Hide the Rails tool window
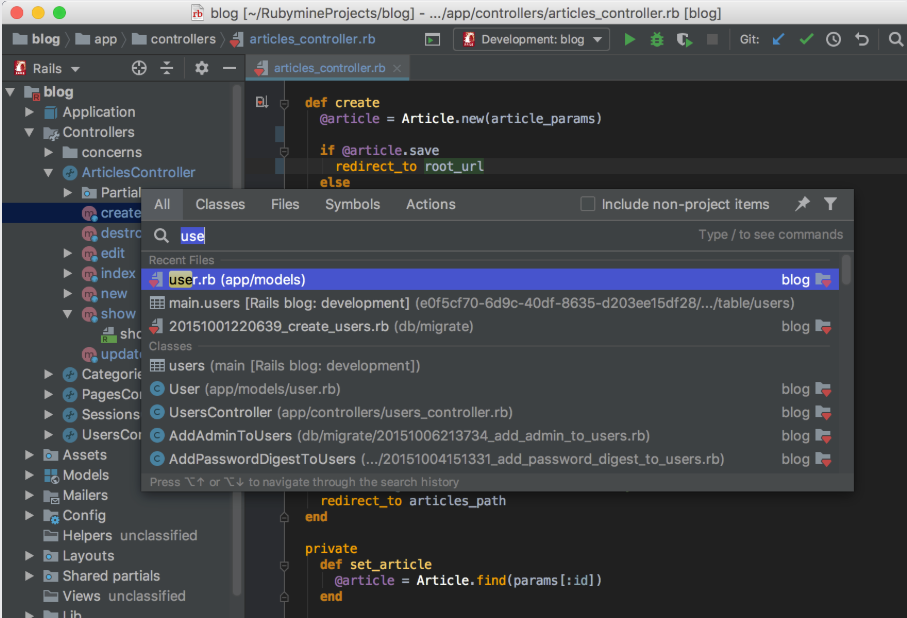The height and width of the screenshot is (618, 907). [x=229, y=68]
